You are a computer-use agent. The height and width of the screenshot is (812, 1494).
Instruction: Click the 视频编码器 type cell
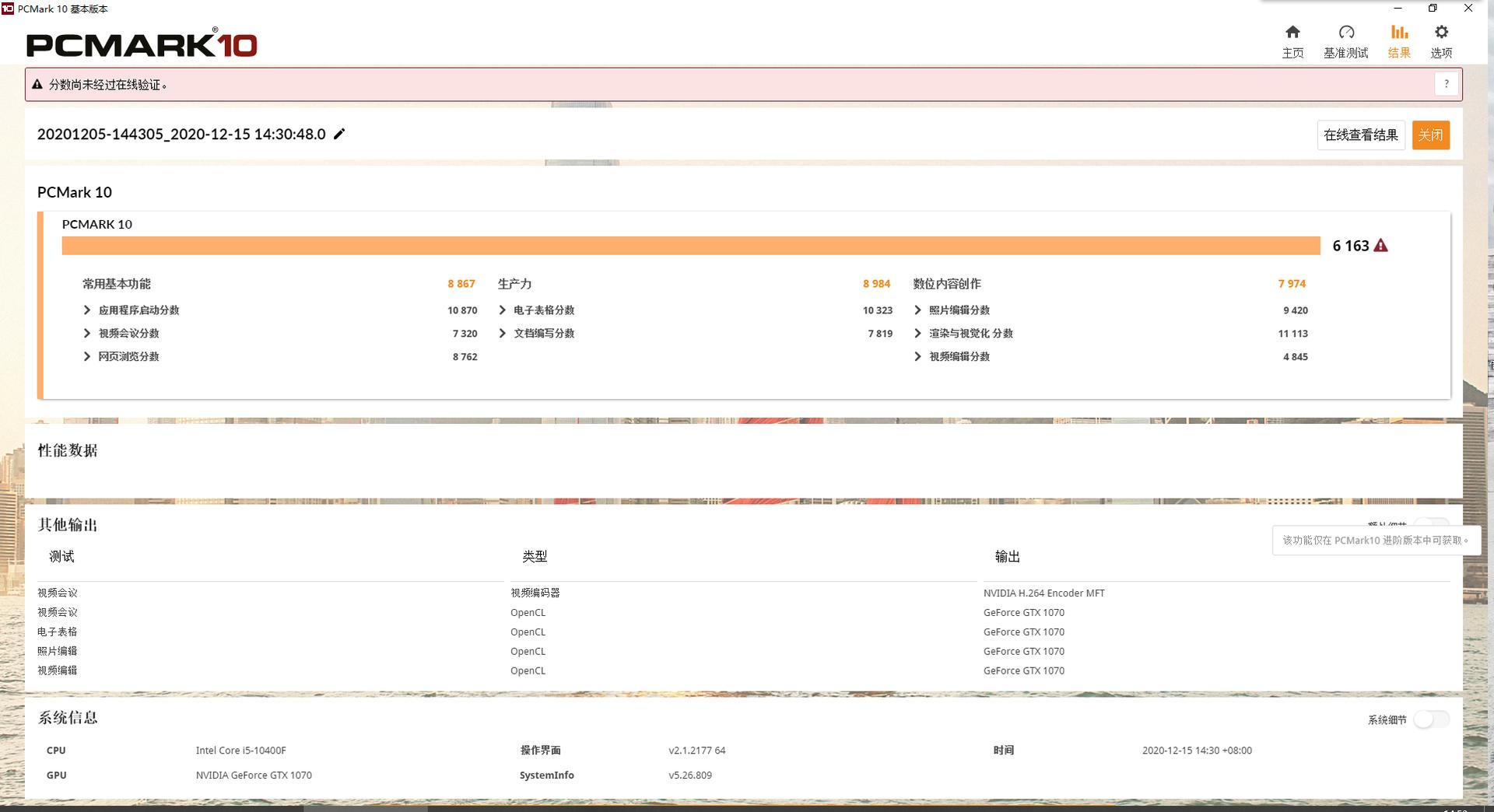[x=535, y=593]
